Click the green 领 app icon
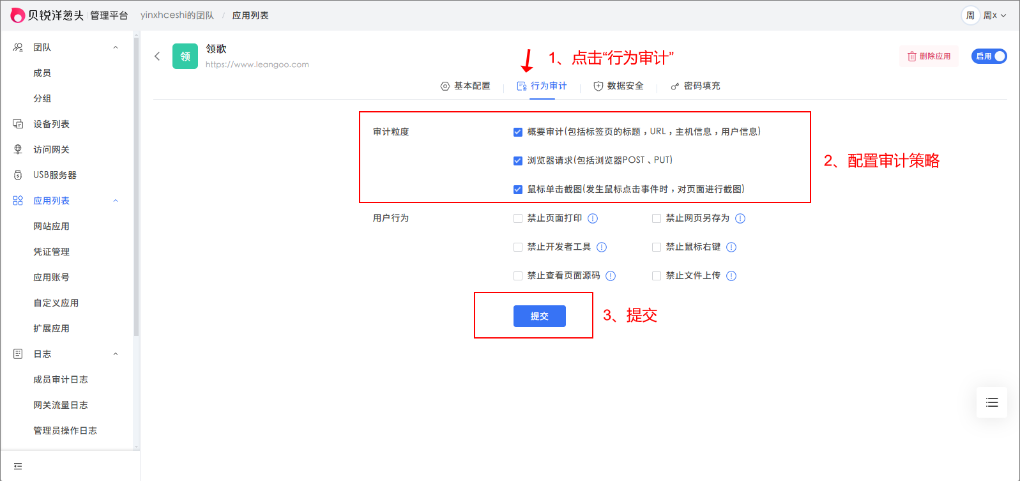Image resolution: width=1020 pixels, height=481 pixels. pyautogui.click(x=185, y=56)
